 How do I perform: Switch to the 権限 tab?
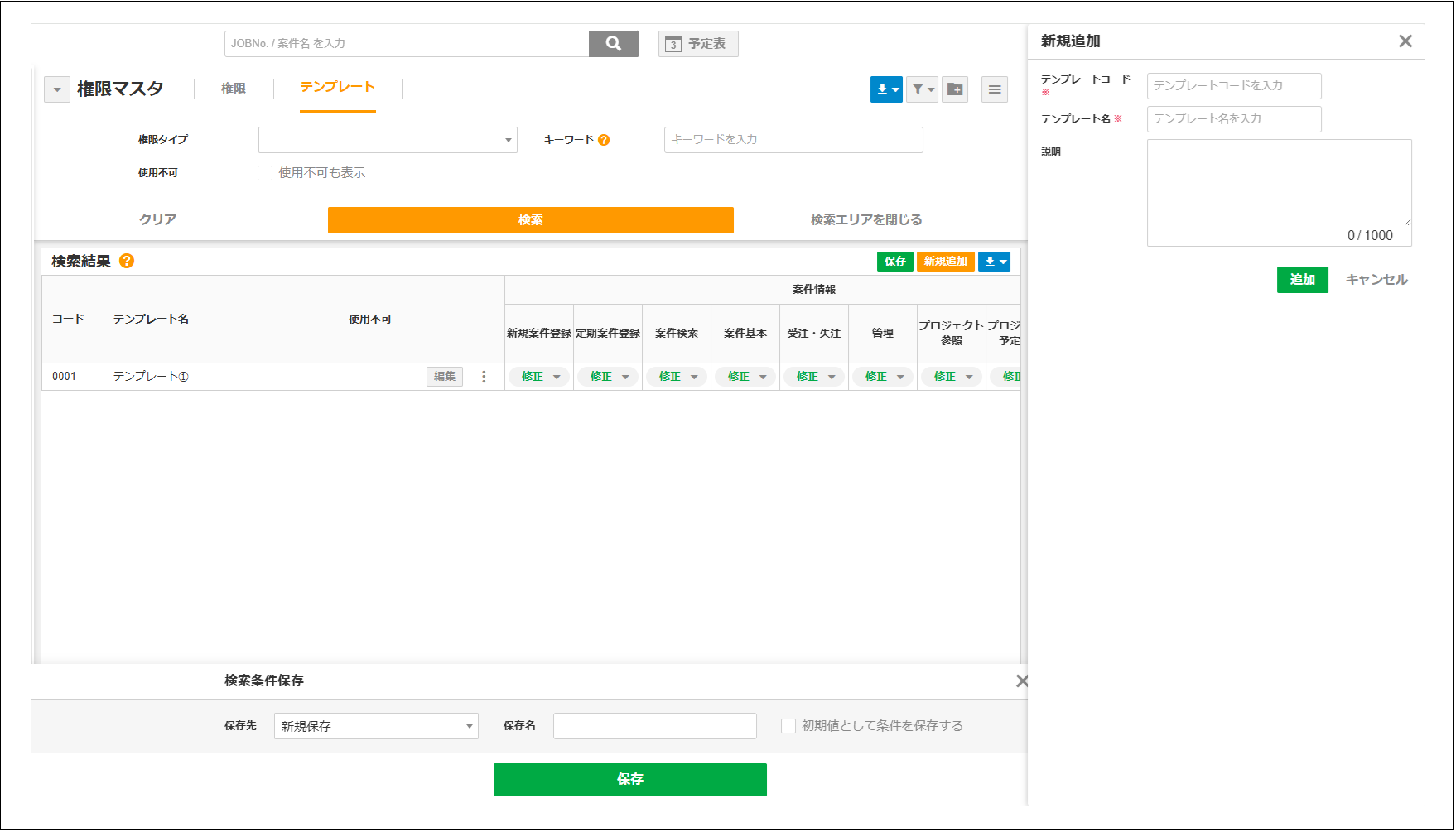tap(234, 89)
